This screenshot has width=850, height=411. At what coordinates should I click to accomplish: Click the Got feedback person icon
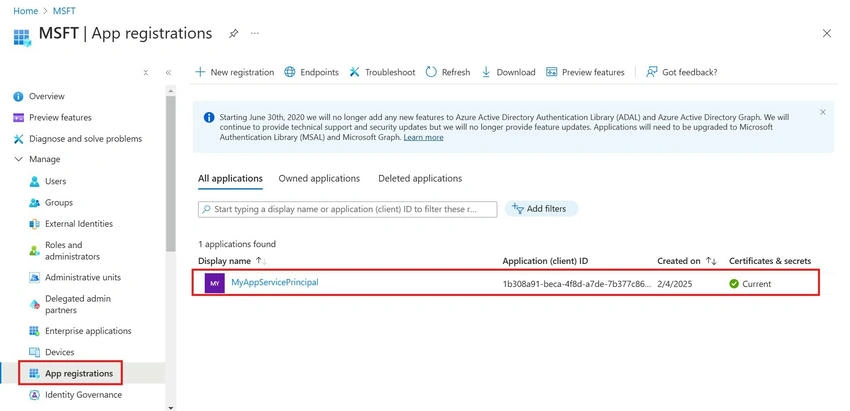coord(652,72)
